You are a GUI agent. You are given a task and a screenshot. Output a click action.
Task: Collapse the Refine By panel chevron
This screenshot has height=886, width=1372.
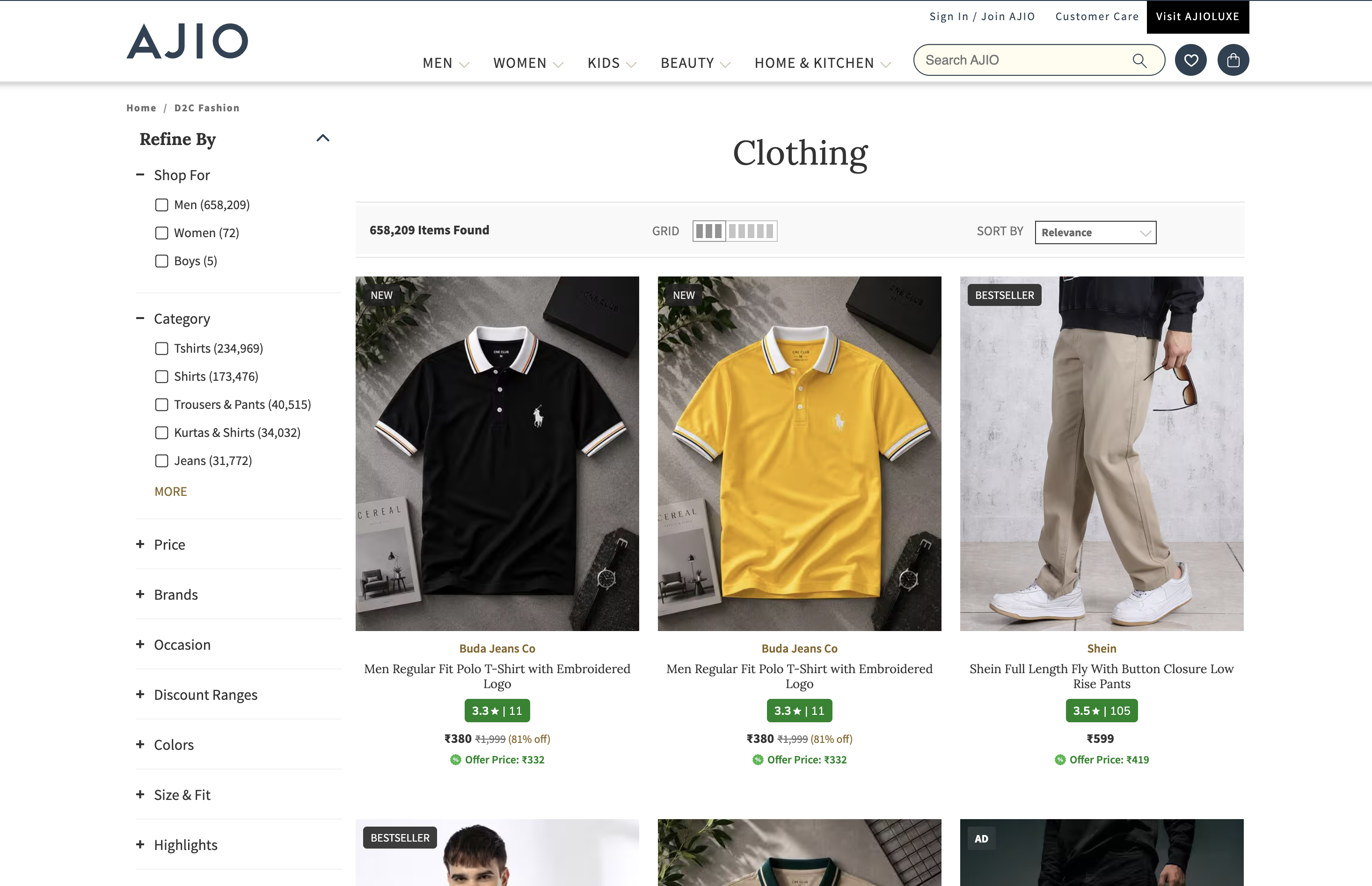point(323,138)
